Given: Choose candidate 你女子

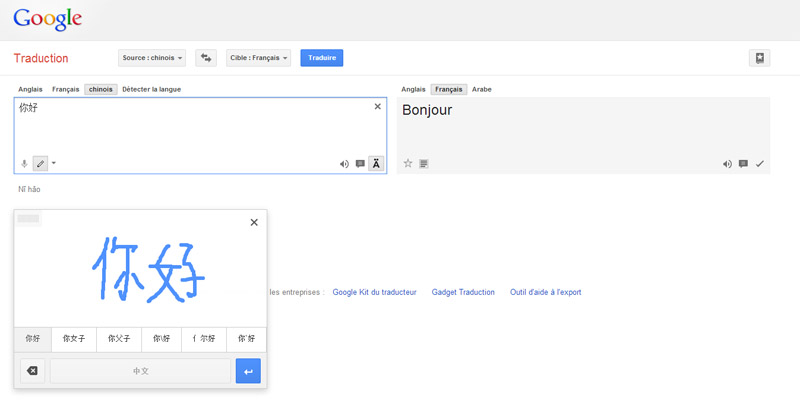Looking at the screenshot, I should (74, 339).
